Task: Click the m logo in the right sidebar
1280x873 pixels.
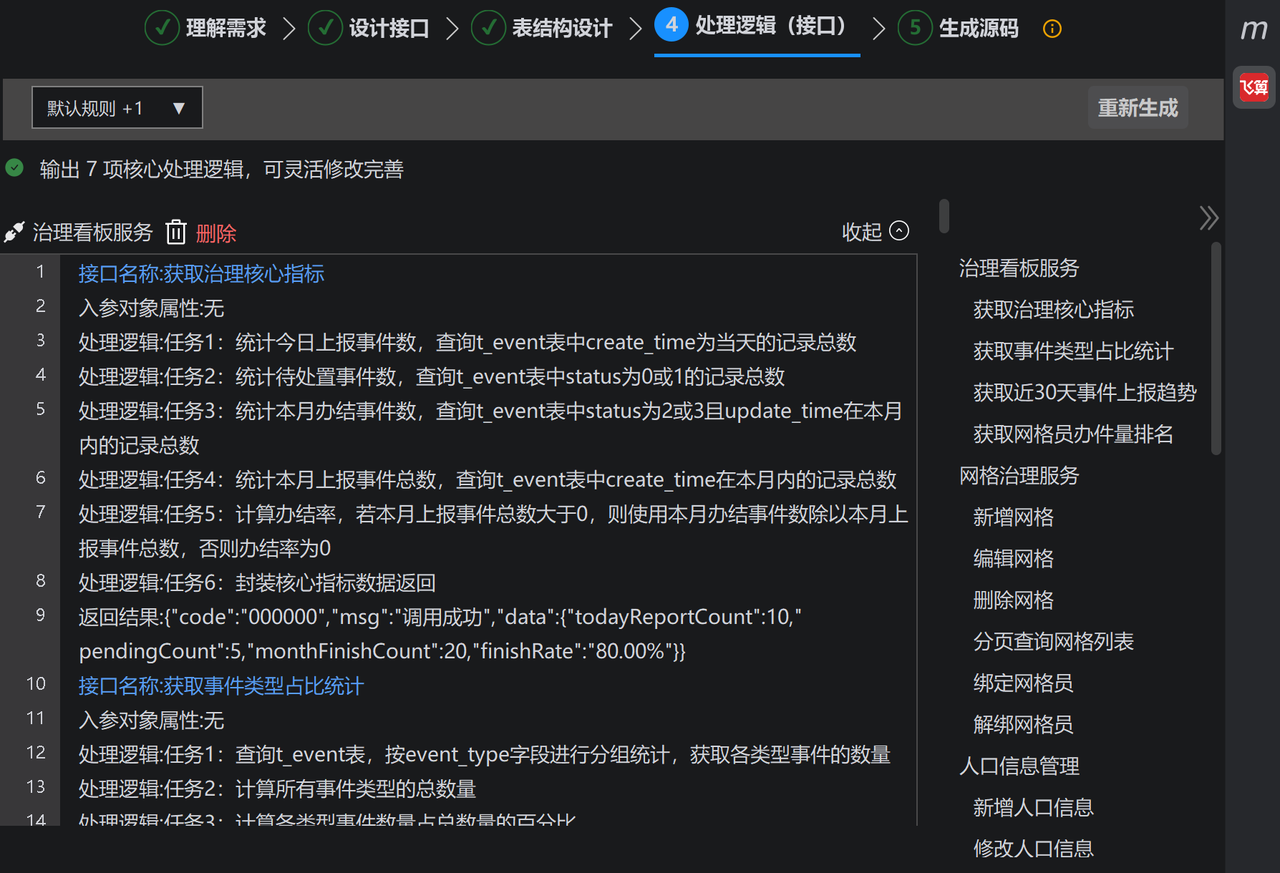Action: [x=1254, y=30]
